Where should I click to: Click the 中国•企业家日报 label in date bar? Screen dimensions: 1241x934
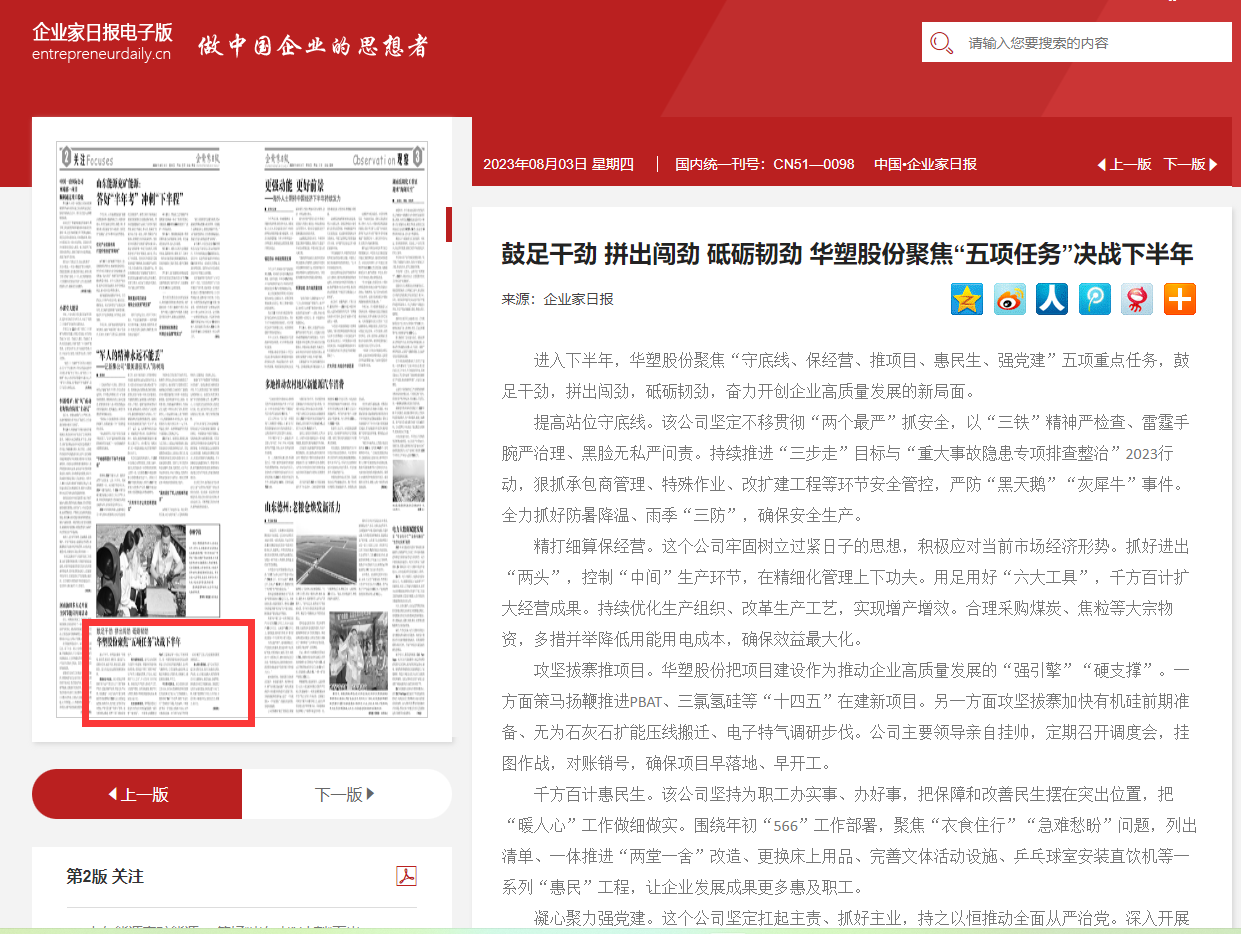(925, 164)
